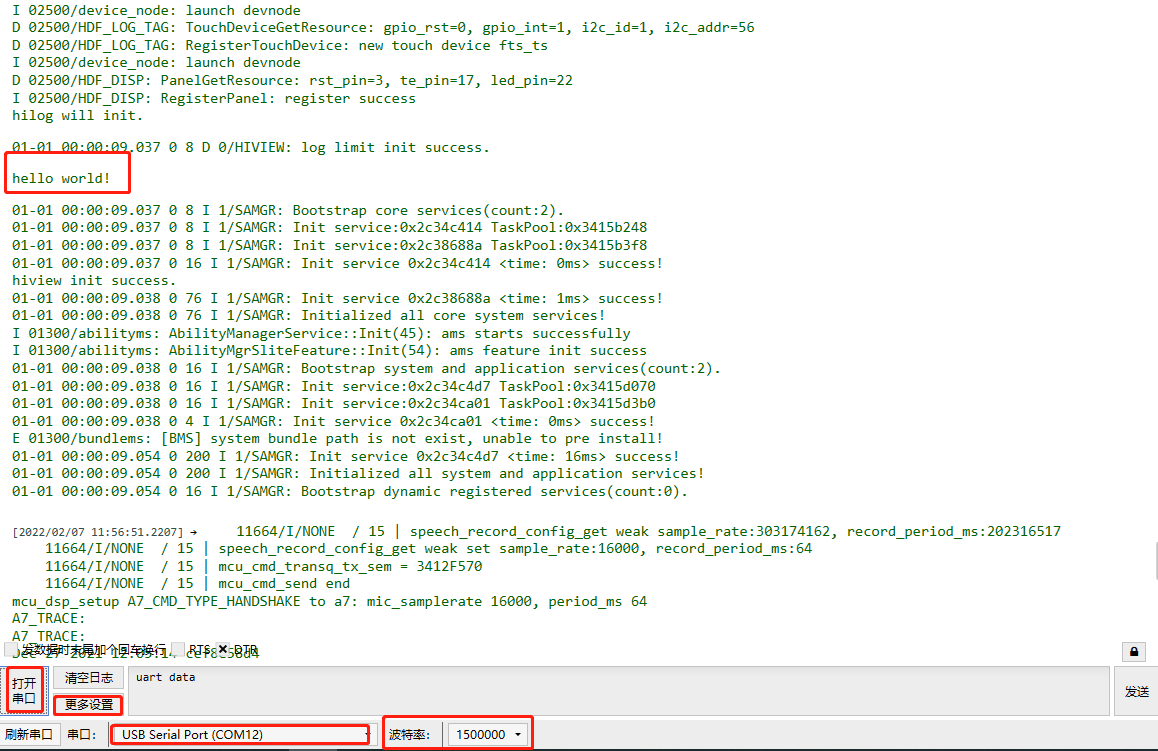Click 'mcu_cmd_transq_tx_sem = 3412F570' line
This screenshot has height=751, width=1158.
tap(264, 566)
